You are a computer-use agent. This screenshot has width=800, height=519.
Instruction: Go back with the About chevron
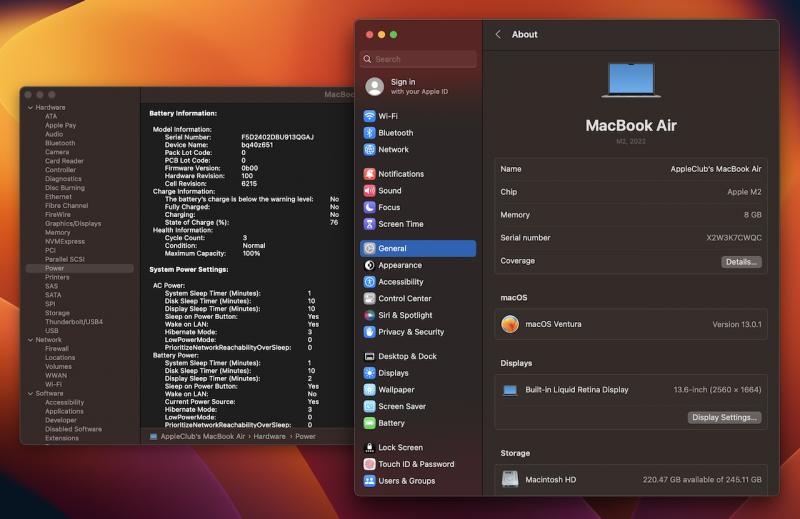(498, 34)
